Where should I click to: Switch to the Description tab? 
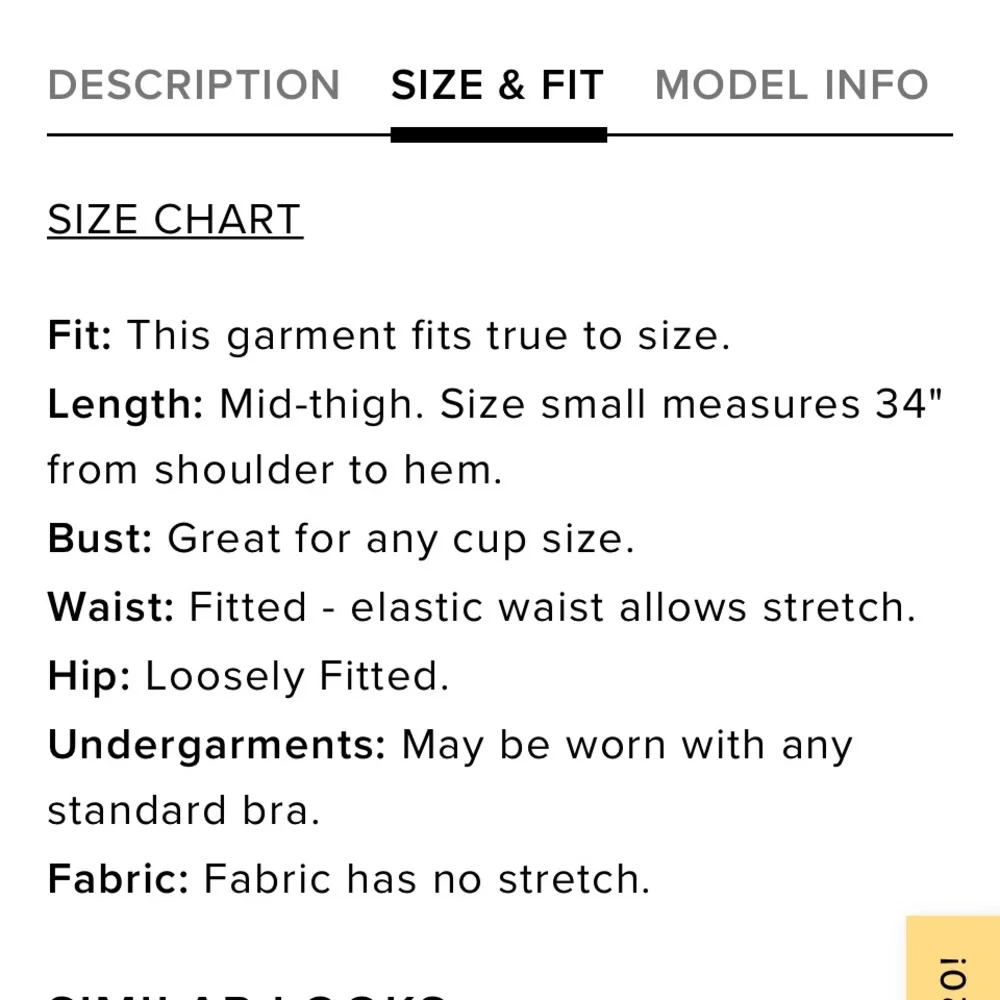194,85
